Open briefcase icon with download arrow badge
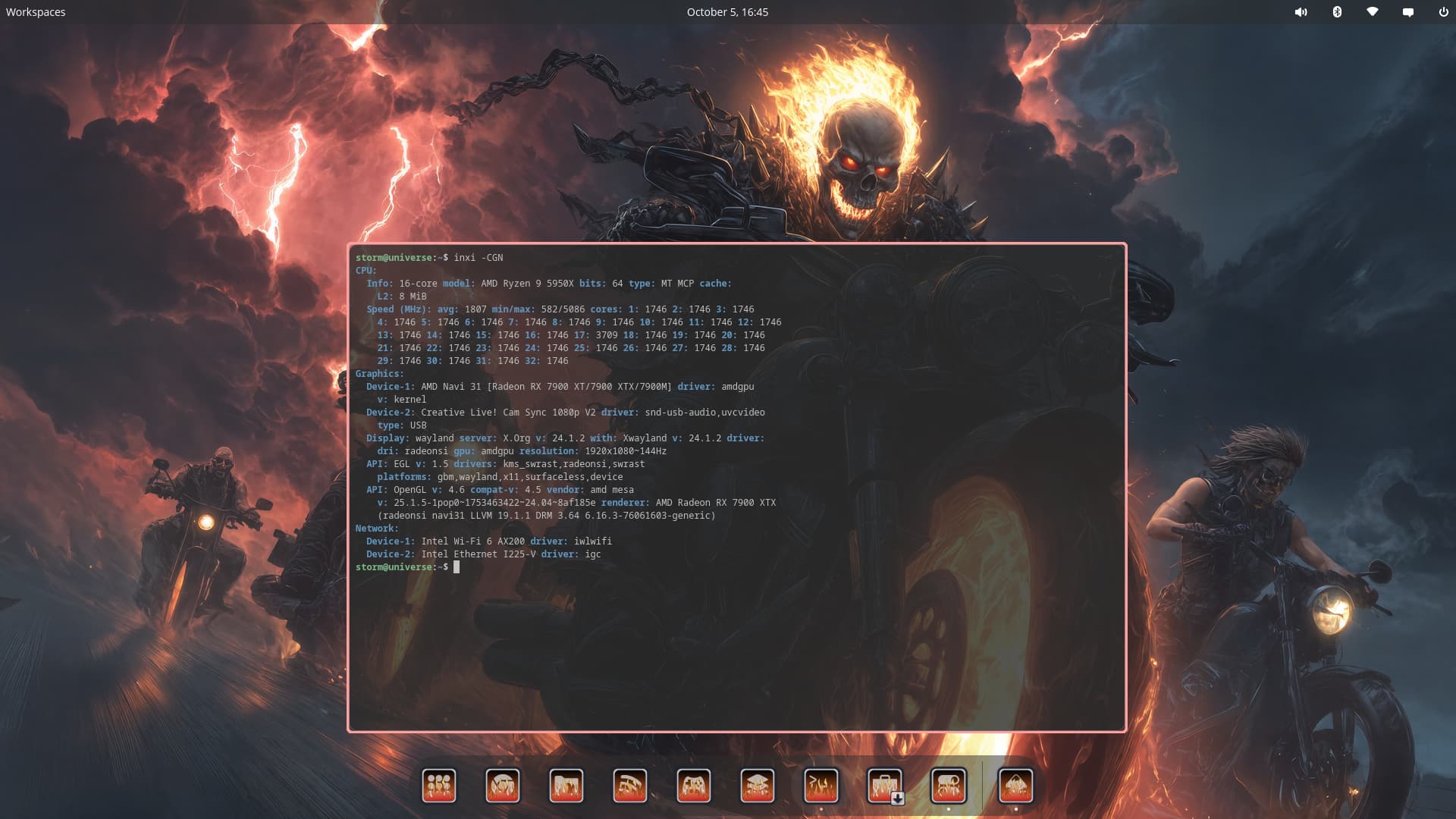The height and width of the screenshot is (819, 1456). (885, 786)
